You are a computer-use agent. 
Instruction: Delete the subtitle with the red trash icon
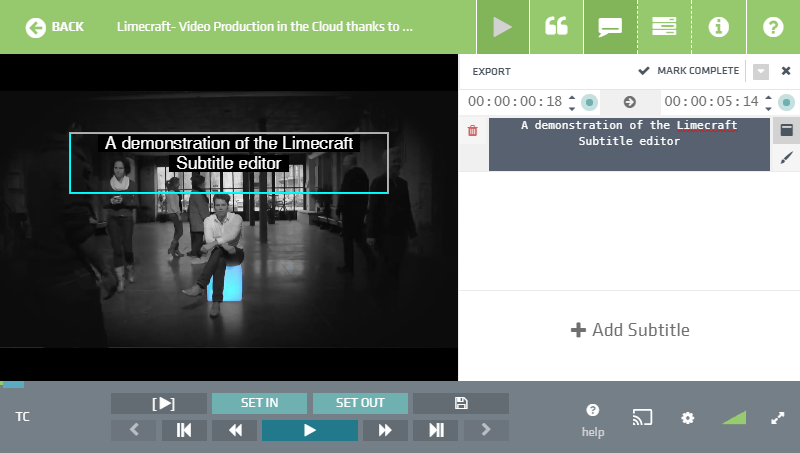[472, 131]
